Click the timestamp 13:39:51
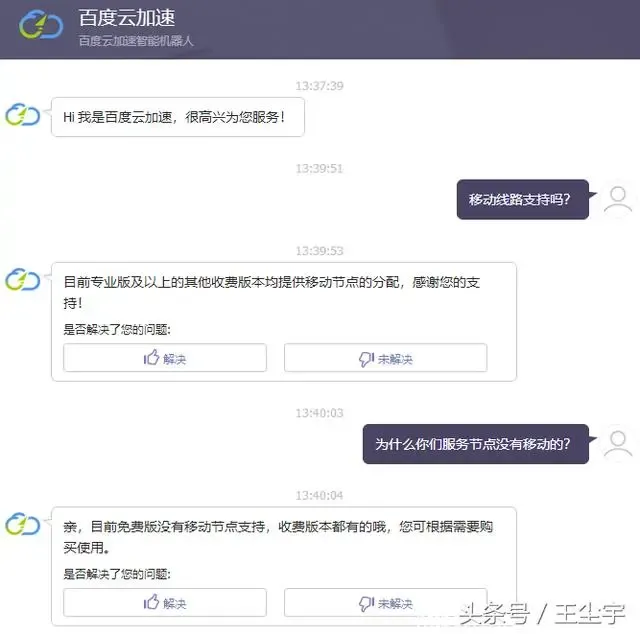640x634 pixels. (320, 168)
